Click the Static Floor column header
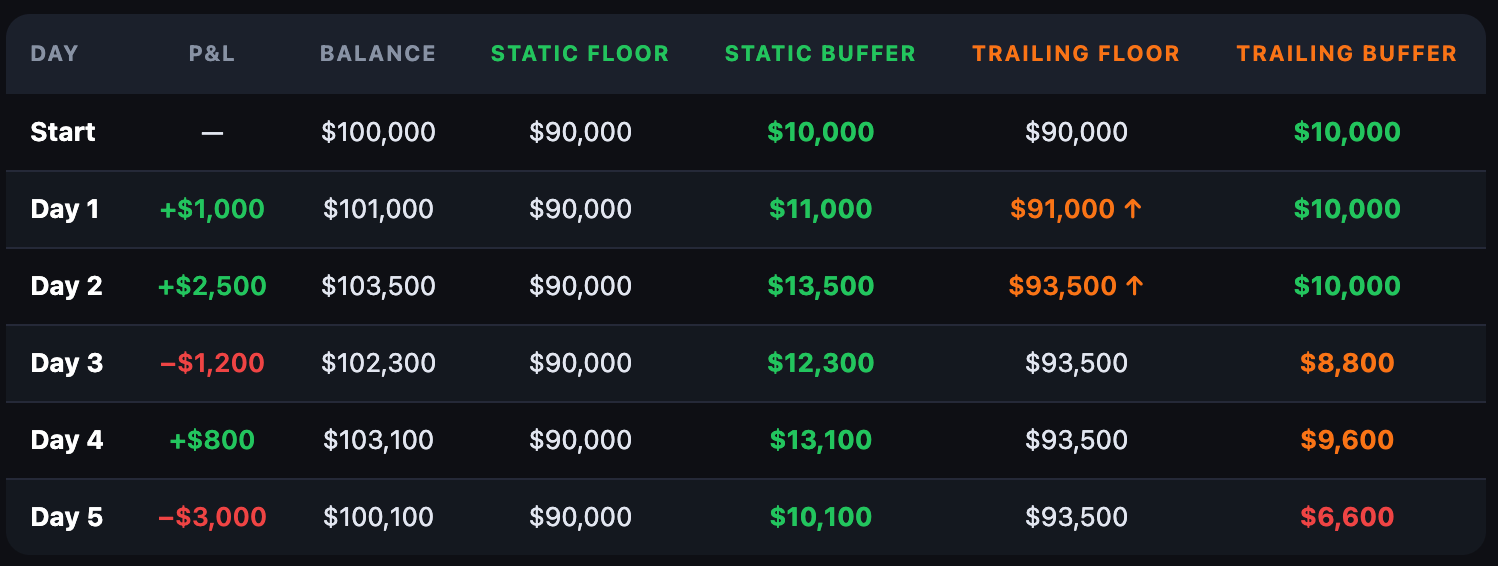 pyautogui.click(x=580, y=54)
